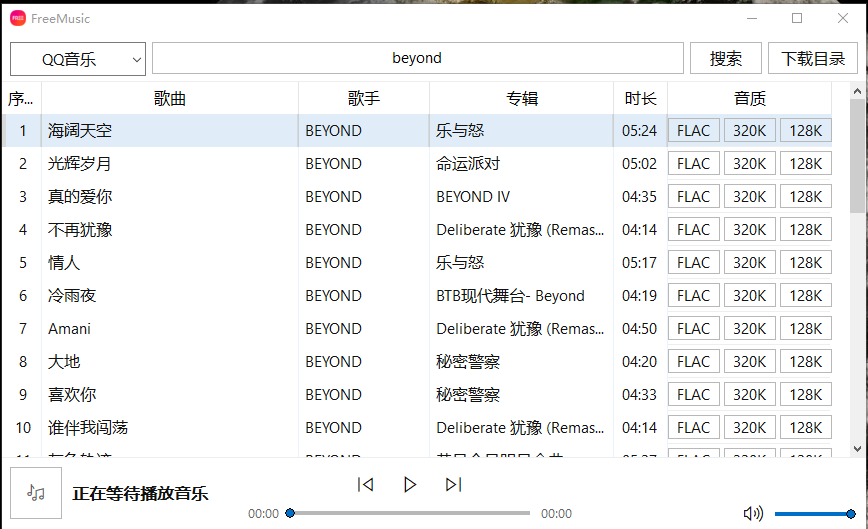This screenshot has width=868, height=529.
Task: Select the song 情人
Action: coord(64,263)
